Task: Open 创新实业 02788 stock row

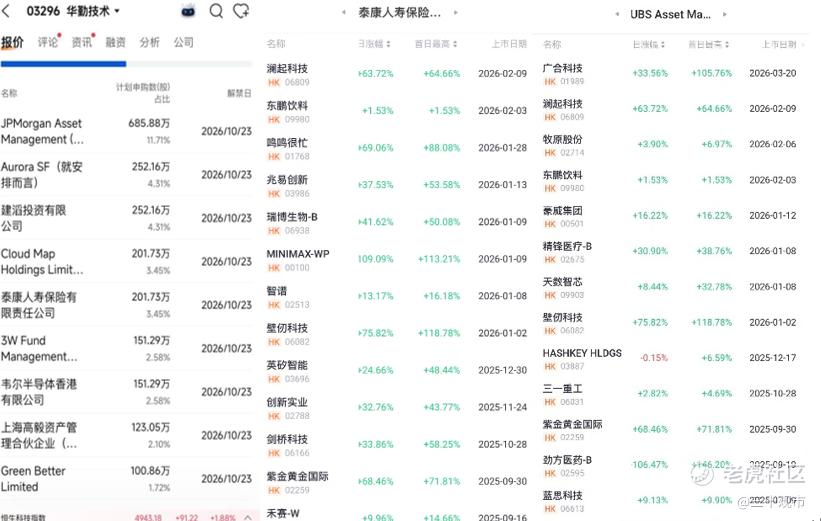Action: 396,408
